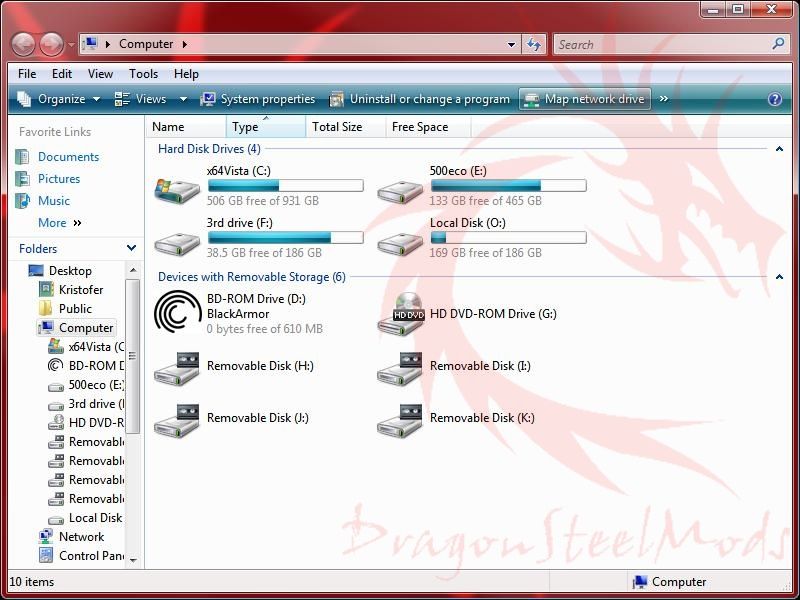The height and width of the screenshot is (600, 800).
Task: Click the Documents icon in Favorite Links
Action: [x=22, y=157]
